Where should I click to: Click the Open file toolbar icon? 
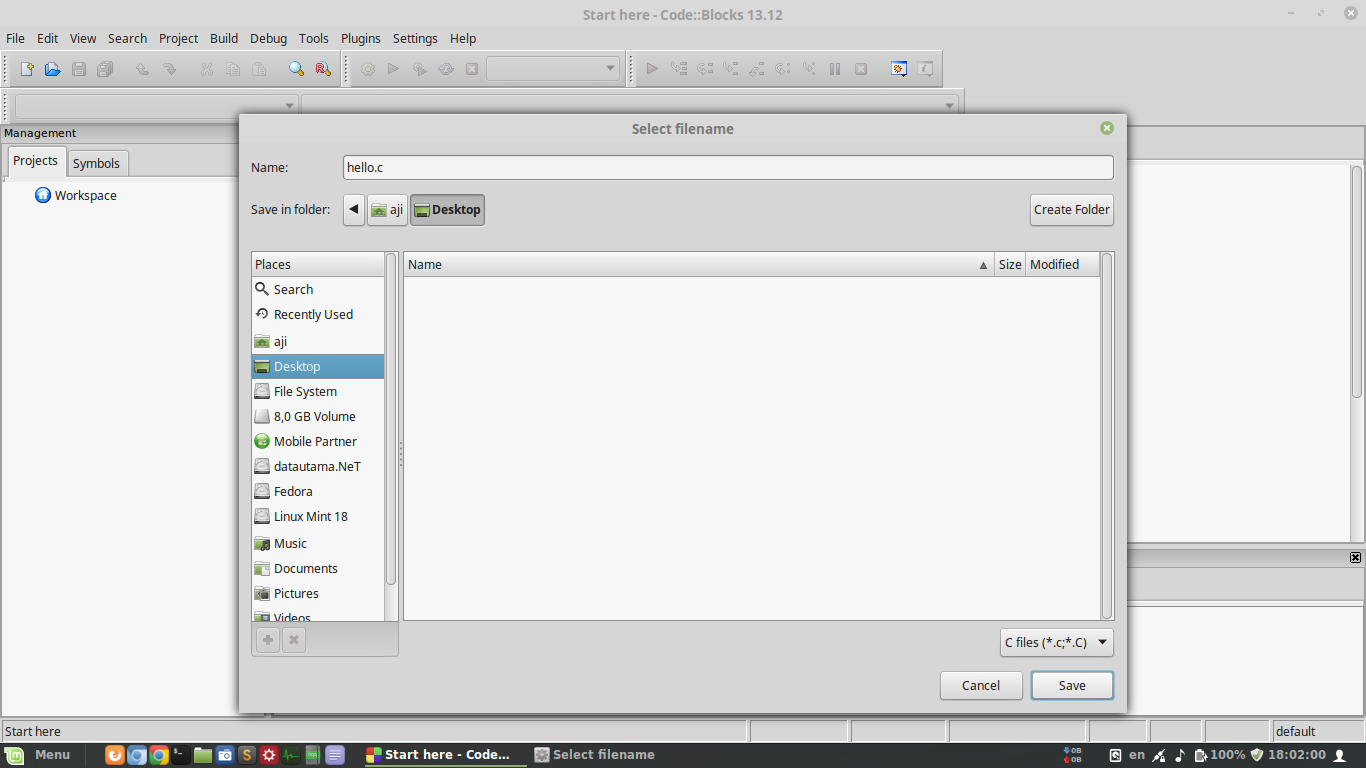[x=52, y=69]
